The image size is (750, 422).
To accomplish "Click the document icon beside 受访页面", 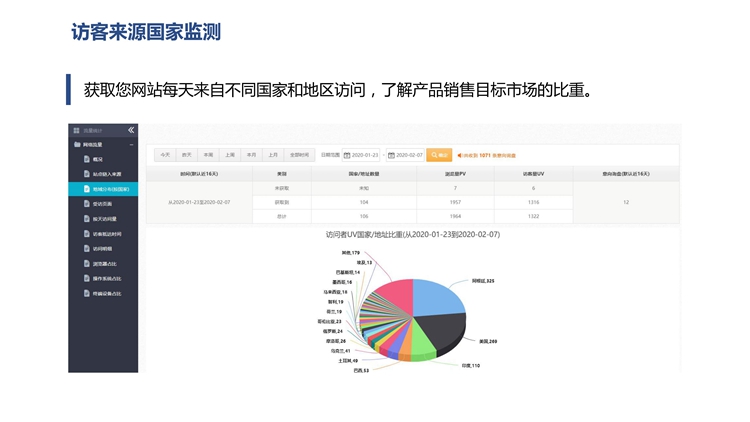I will tap(87, 203).
